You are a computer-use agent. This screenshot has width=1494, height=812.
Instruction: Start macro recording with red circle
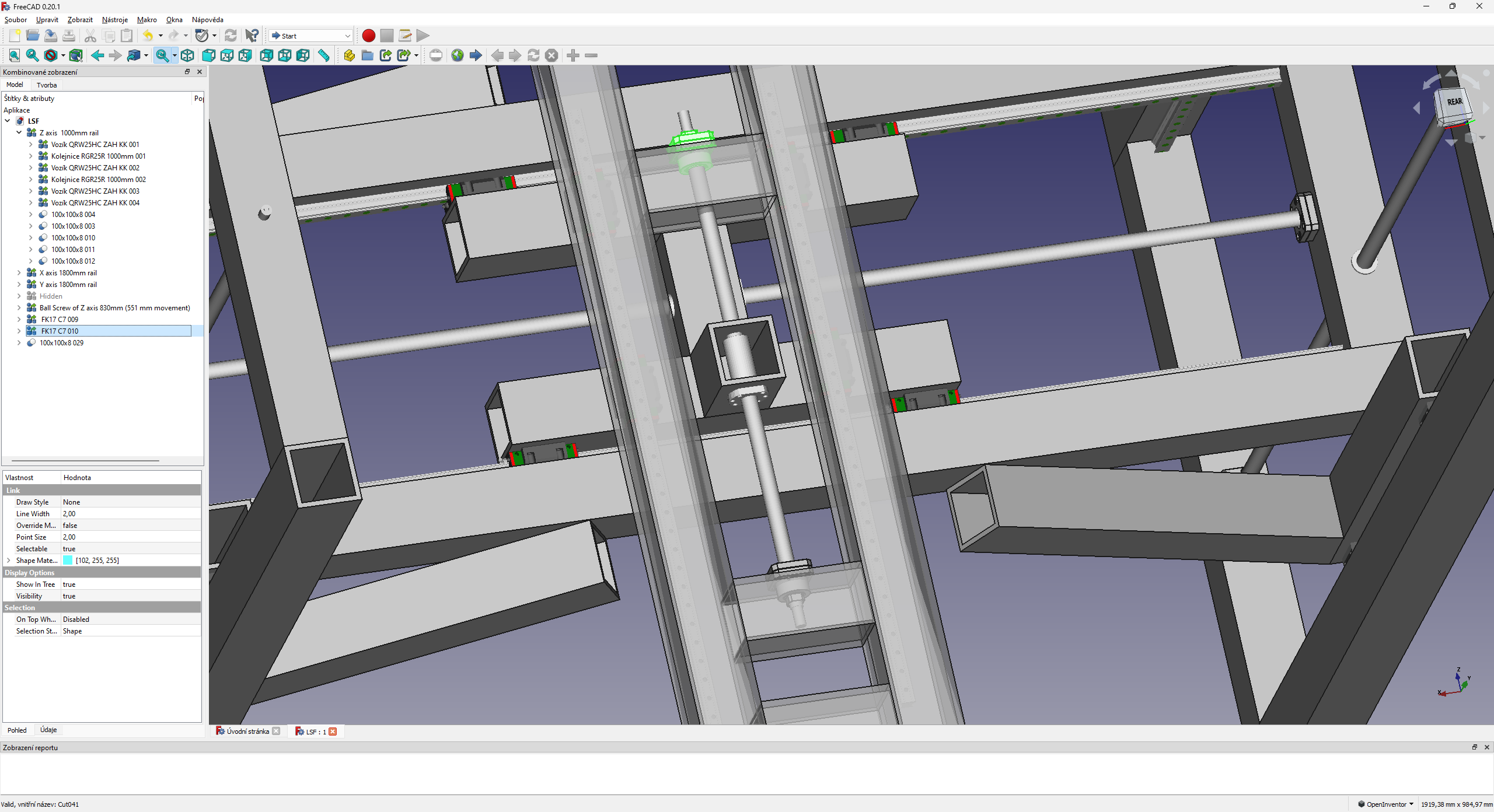pyautogui.click(x=368, y=36)
